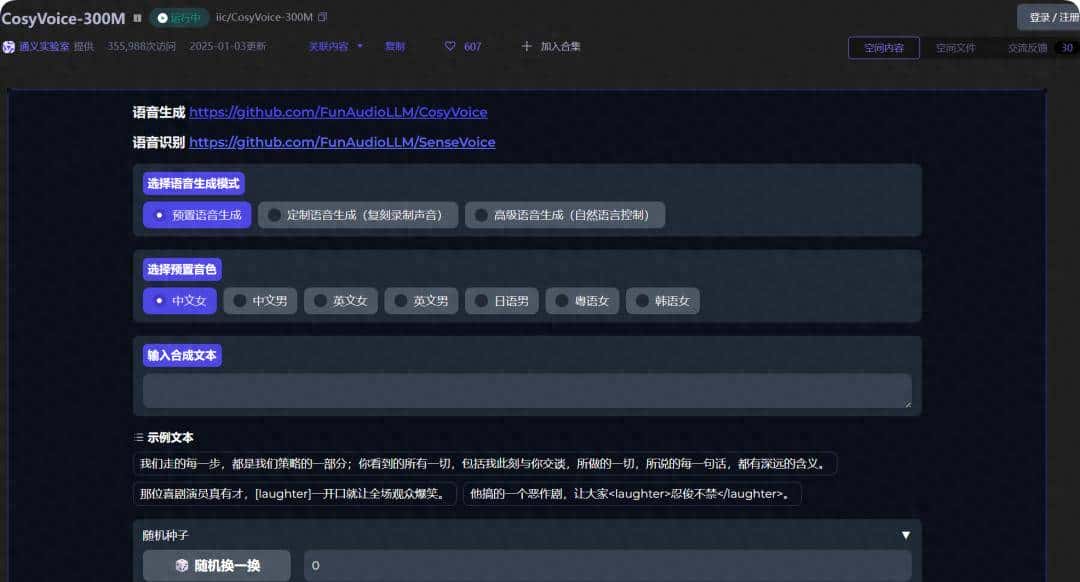View the 空间内容 tab
This screenshot has width=1080, height=582.
pyautogui.click(x=883, y=46)
